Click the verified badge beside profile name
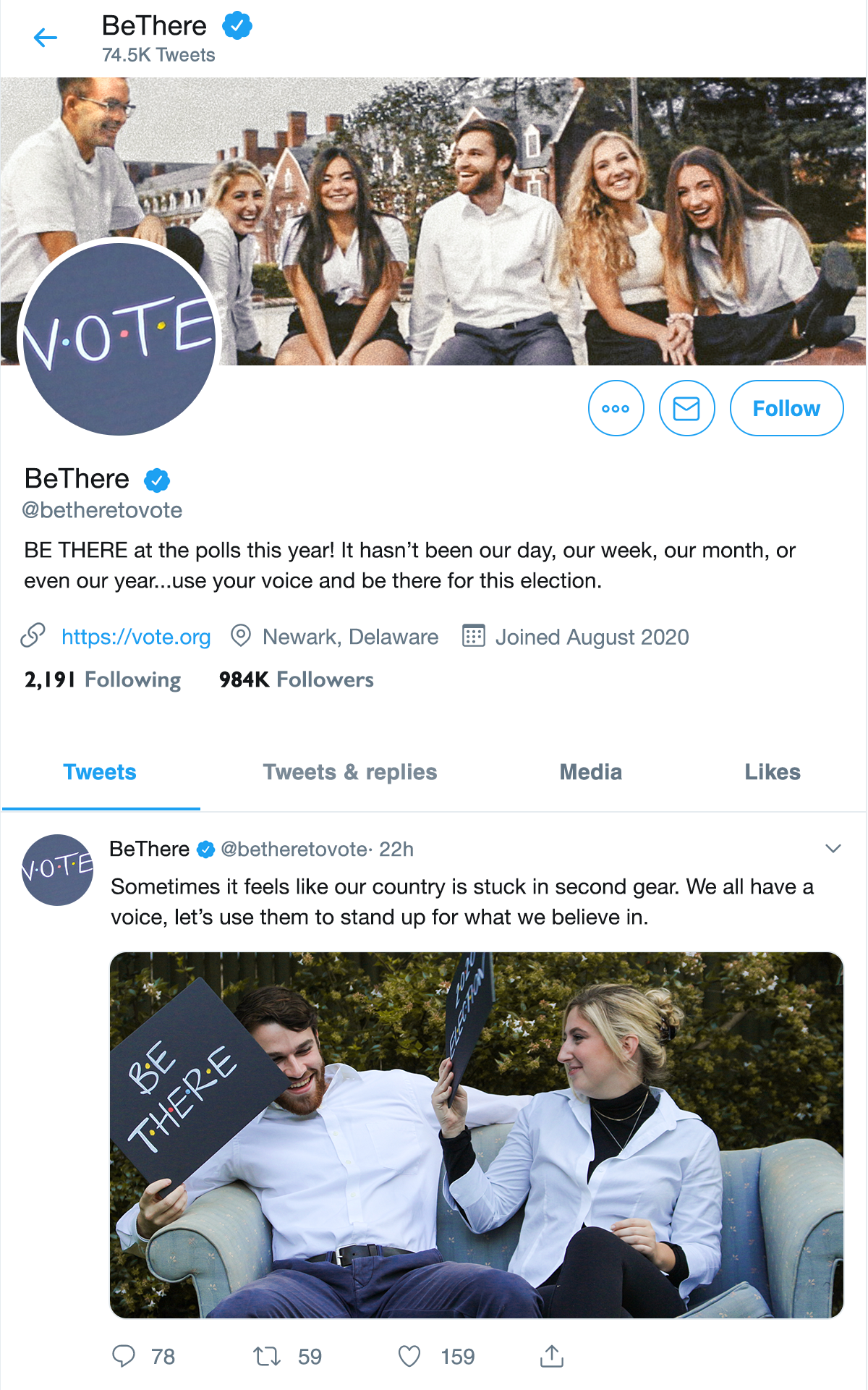 (x=157, y=480)
